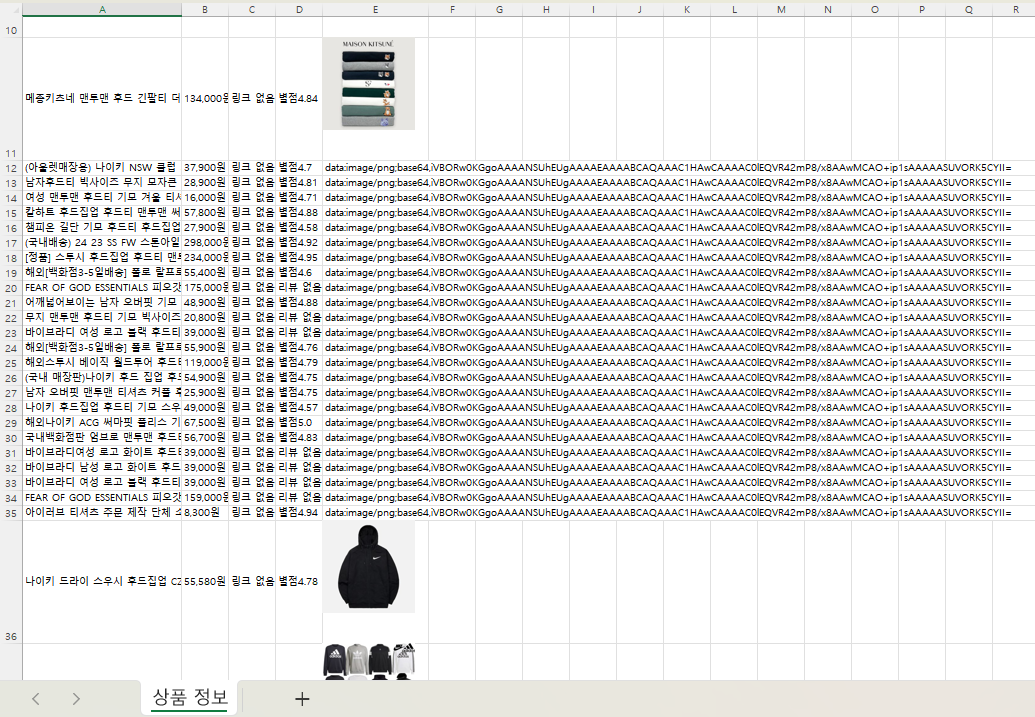Select the 55,400원 price cell

205,273
